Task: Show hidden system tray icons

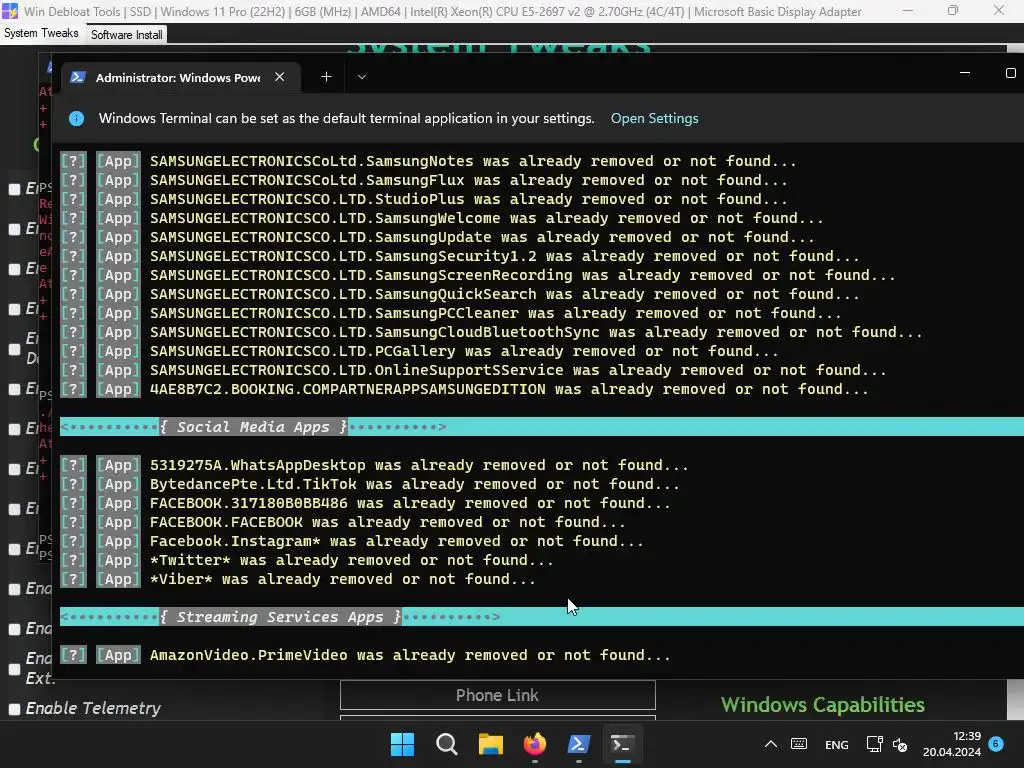Action: point(771,744)
